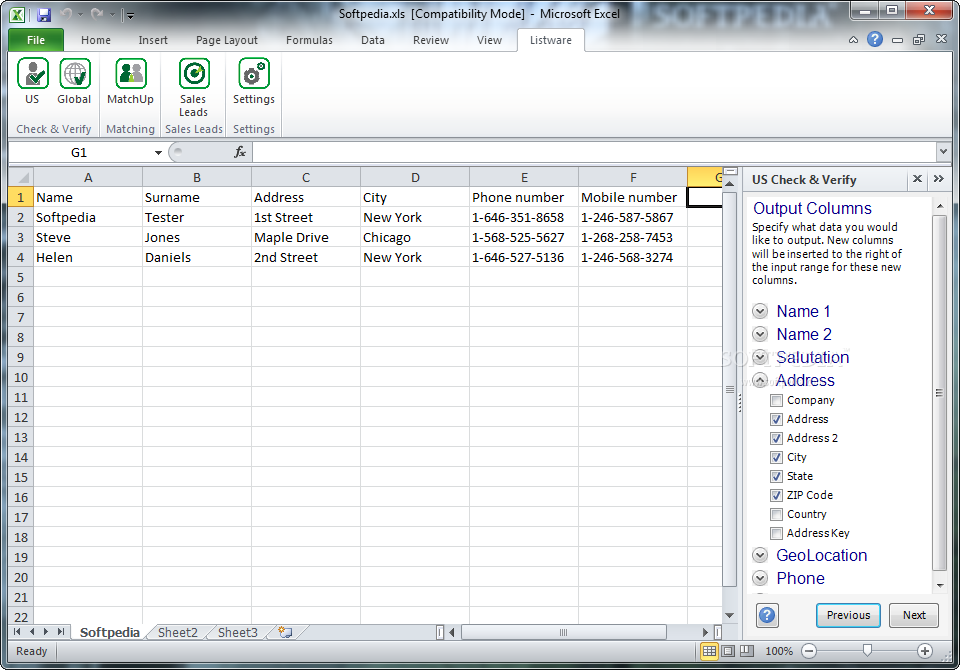This screenshot has height=670, width=960.
Task: Open Excel Help question mark icon
Action: coord(875,40)
